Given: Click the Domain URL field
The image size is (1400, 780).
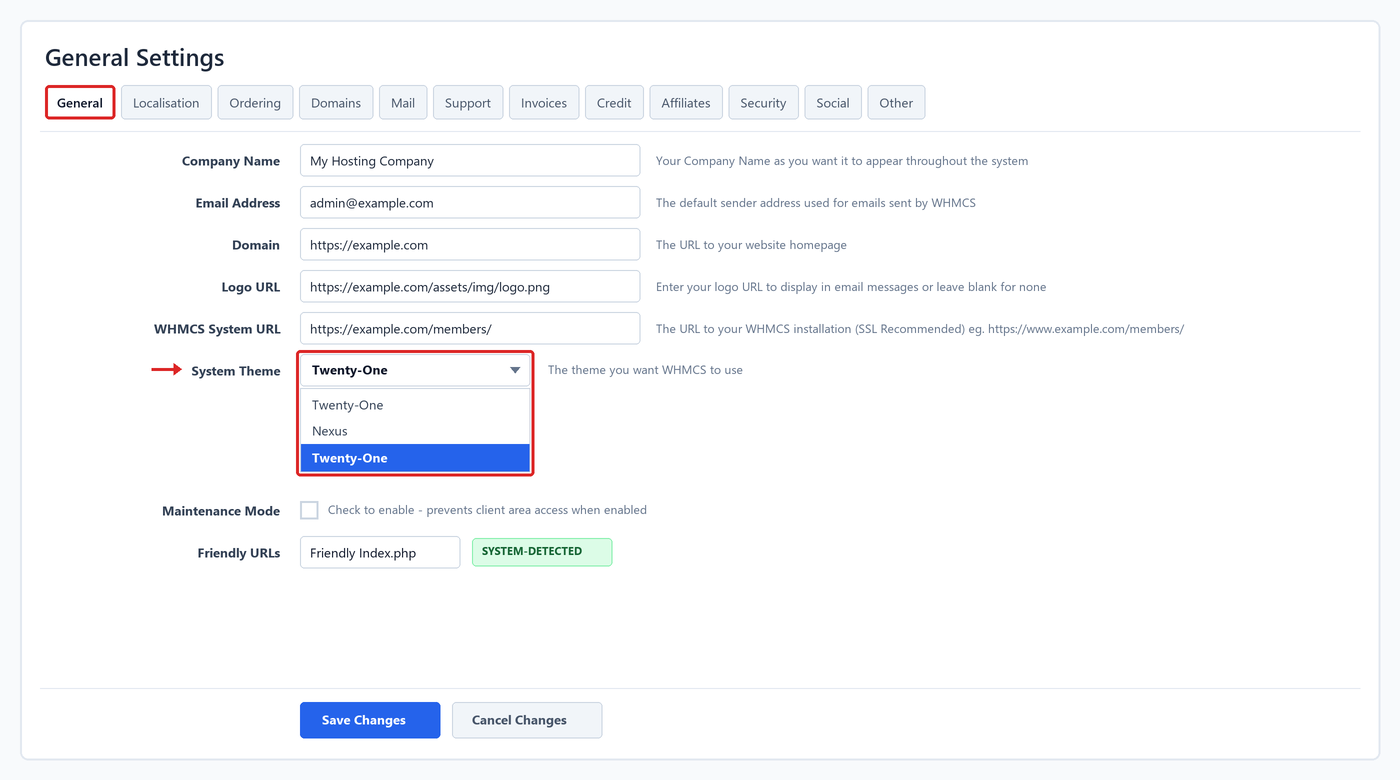Looking at the screenshot, I should click(x=470, y=245).
